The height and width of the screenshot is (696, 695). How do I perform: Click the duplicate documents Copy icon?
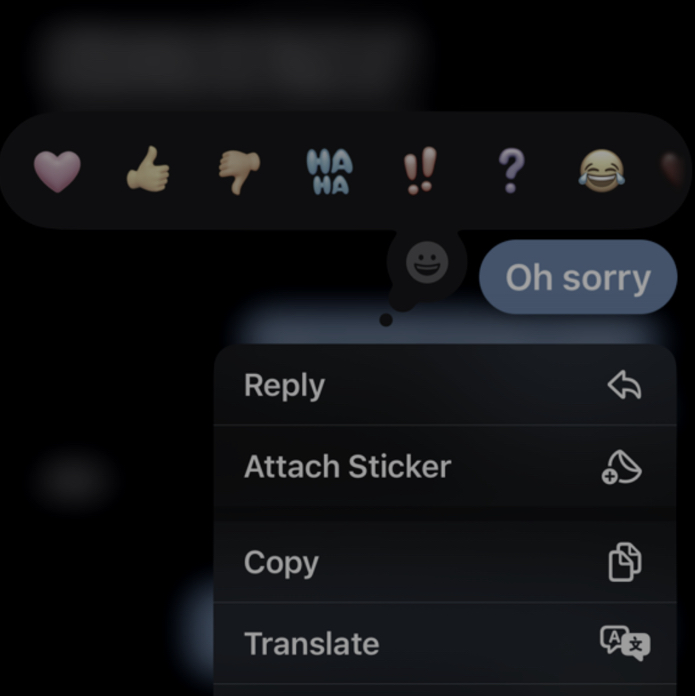coord(624,562)
